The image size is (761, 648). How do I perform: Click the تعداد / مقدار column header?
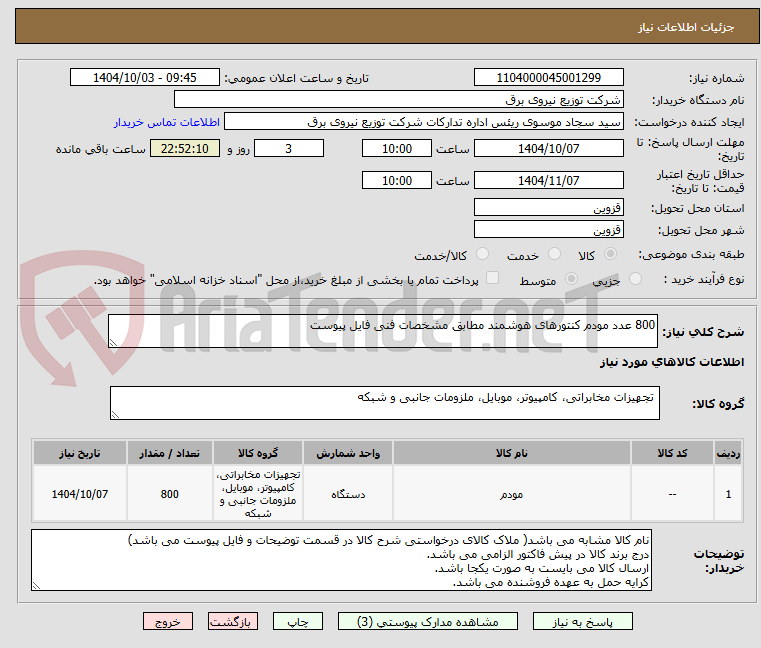[169, 453]
